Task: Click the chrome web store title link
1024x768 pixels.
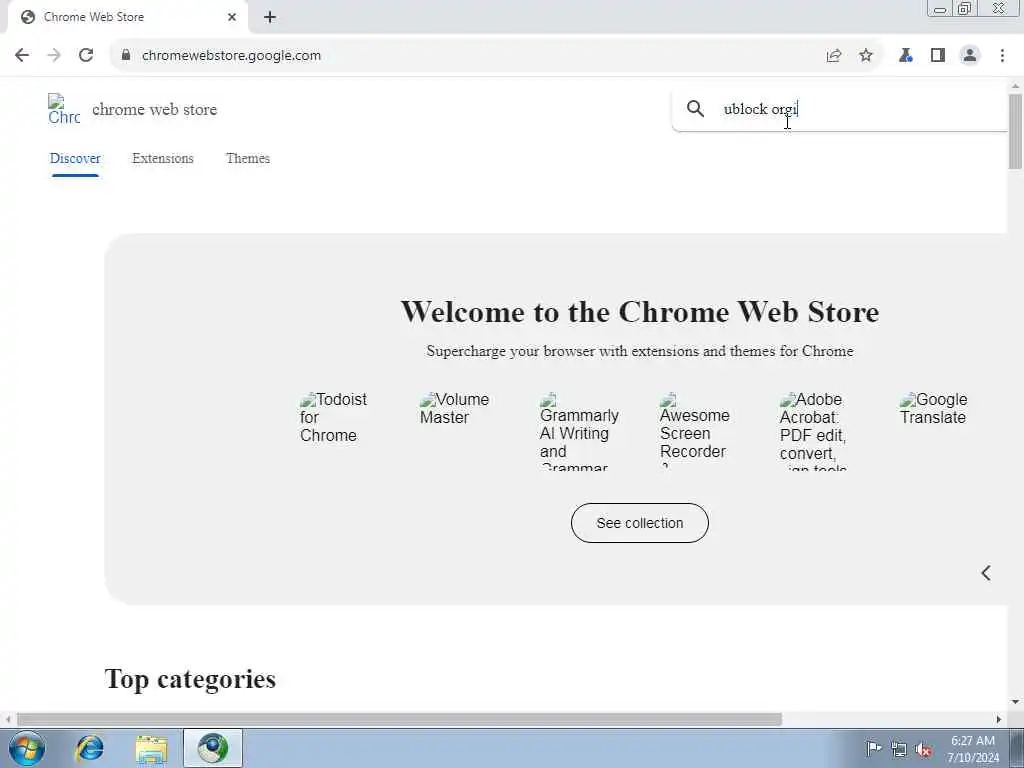Action: [155, 109]
